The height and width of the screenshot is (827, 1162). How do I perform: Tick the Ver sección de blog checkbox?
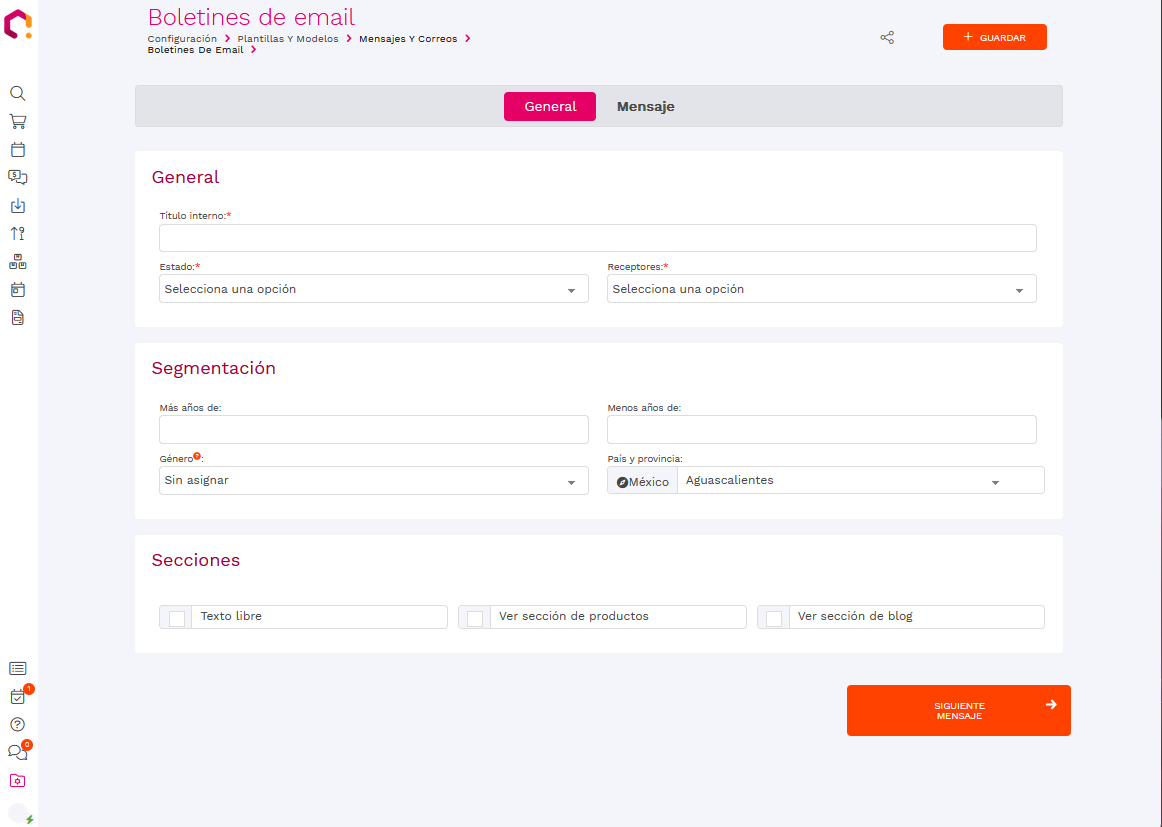point(774,618)
